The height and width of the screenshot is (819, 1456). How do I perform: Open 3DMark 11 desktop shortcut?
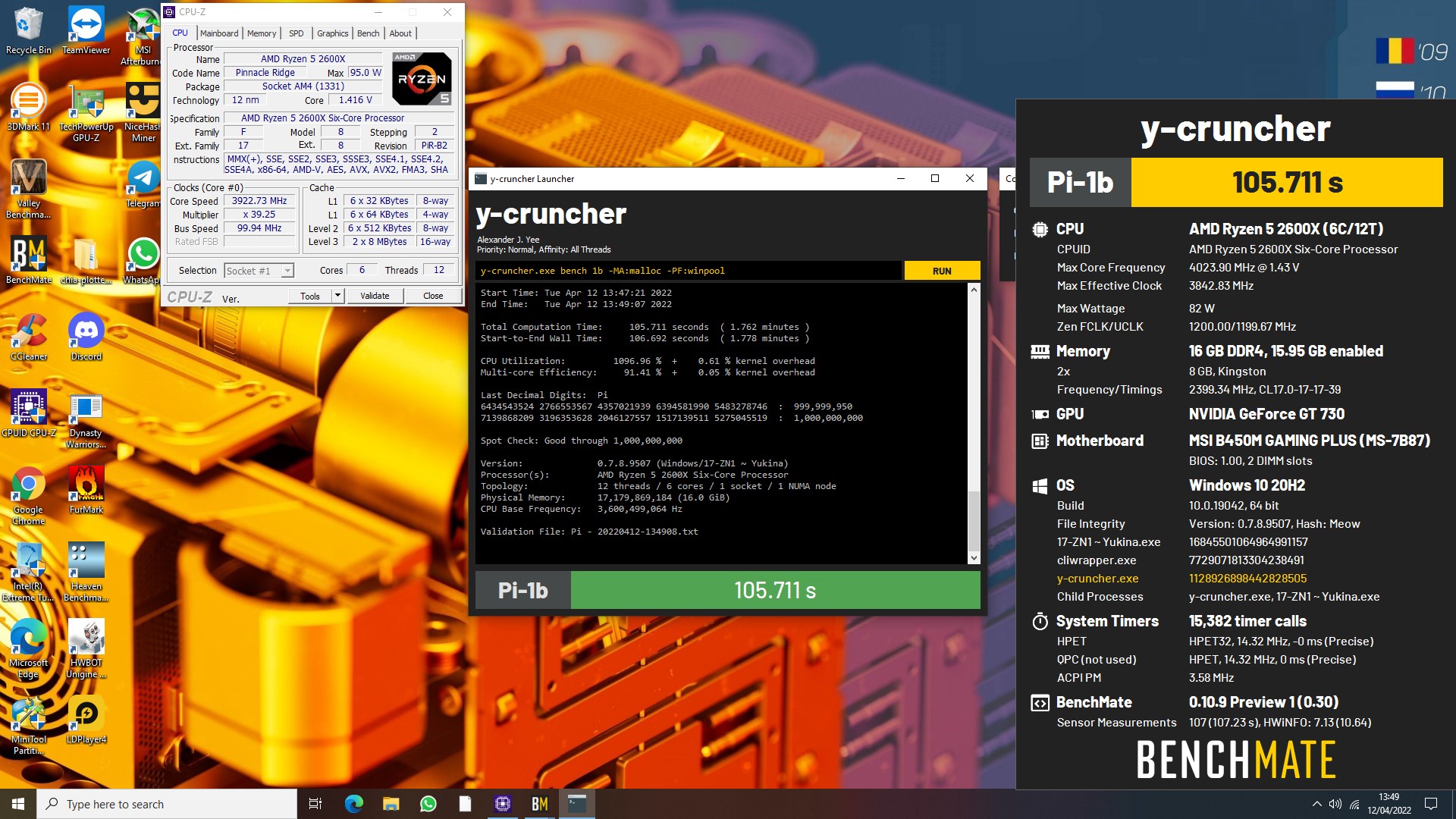[x=29, y=107]
